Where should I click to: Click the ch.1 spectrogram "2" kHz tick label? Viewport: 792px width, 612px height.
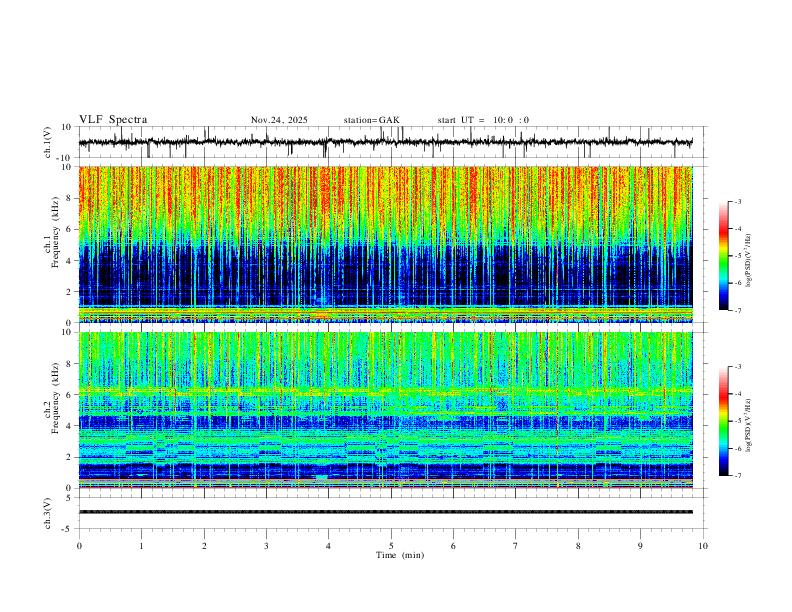pos(69,291)
